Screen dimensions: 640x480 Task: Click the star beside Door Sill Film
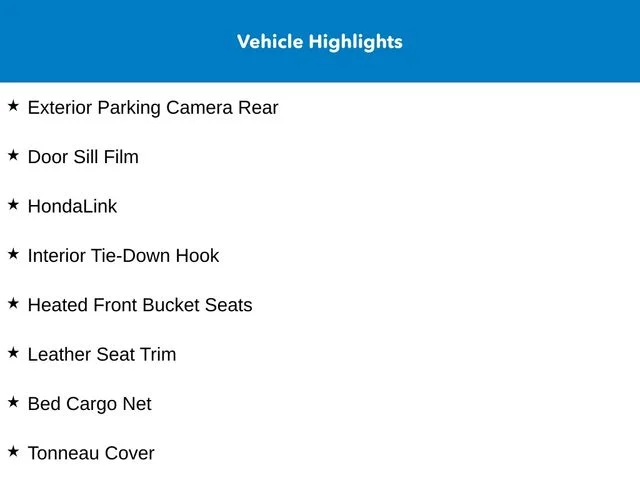click(x=13, y=155)
